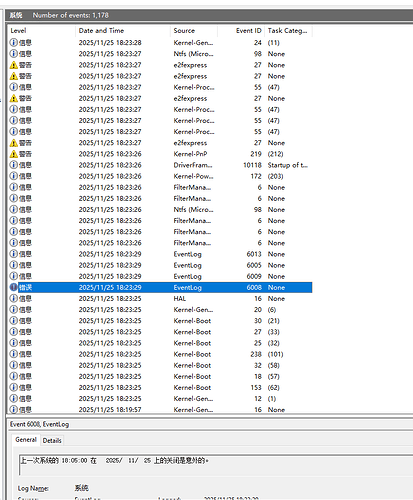Click the info icon on the Kernel-Gen event 24 row

point(13,43)
